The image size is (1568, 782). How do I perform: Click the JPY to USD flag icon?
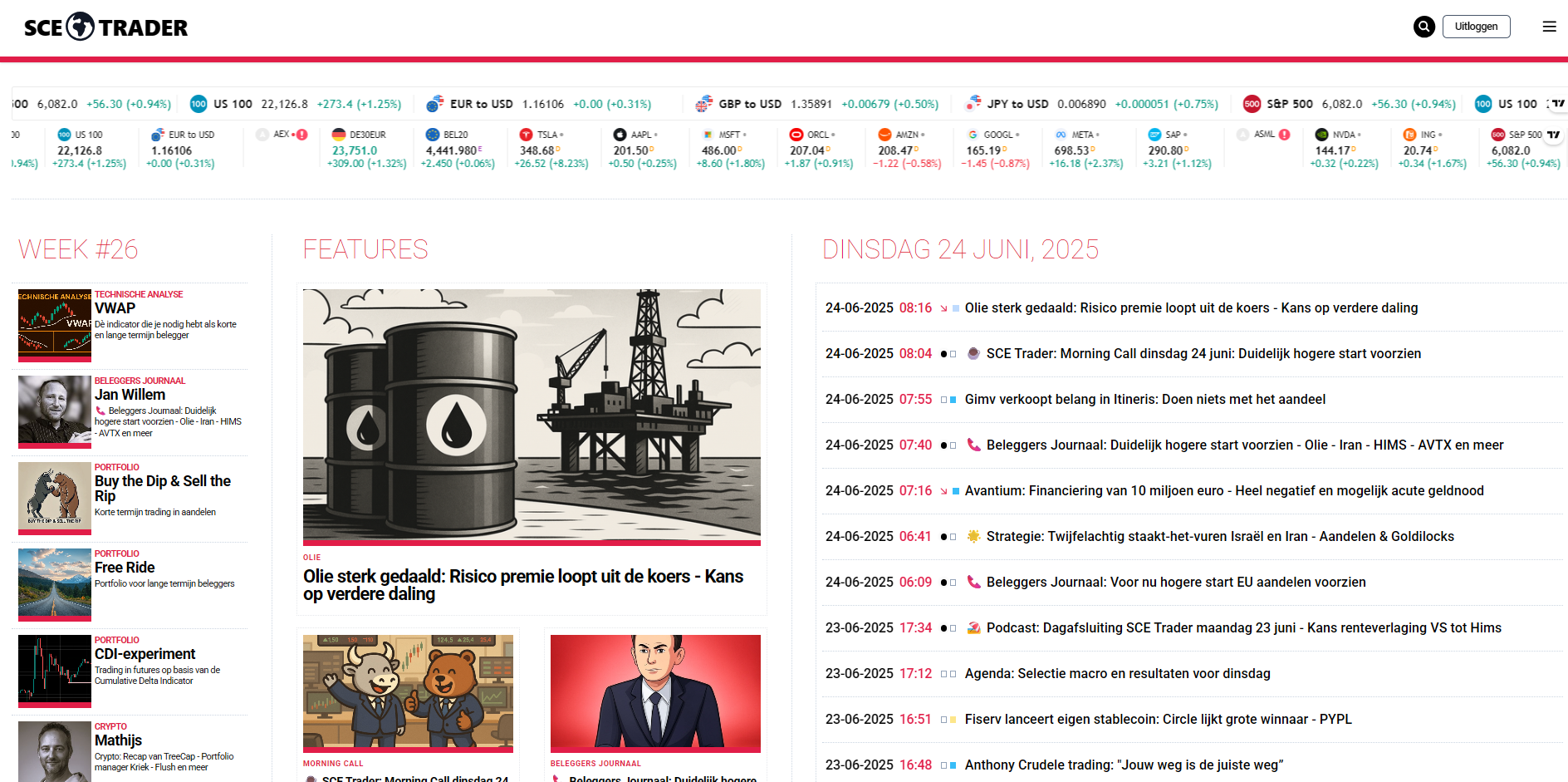(973, 104)
